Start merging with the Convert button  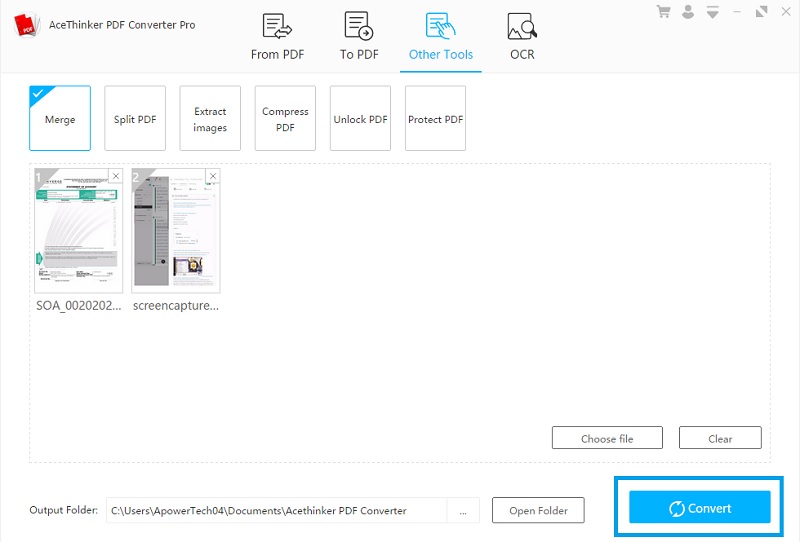click(x=699, y=507)
